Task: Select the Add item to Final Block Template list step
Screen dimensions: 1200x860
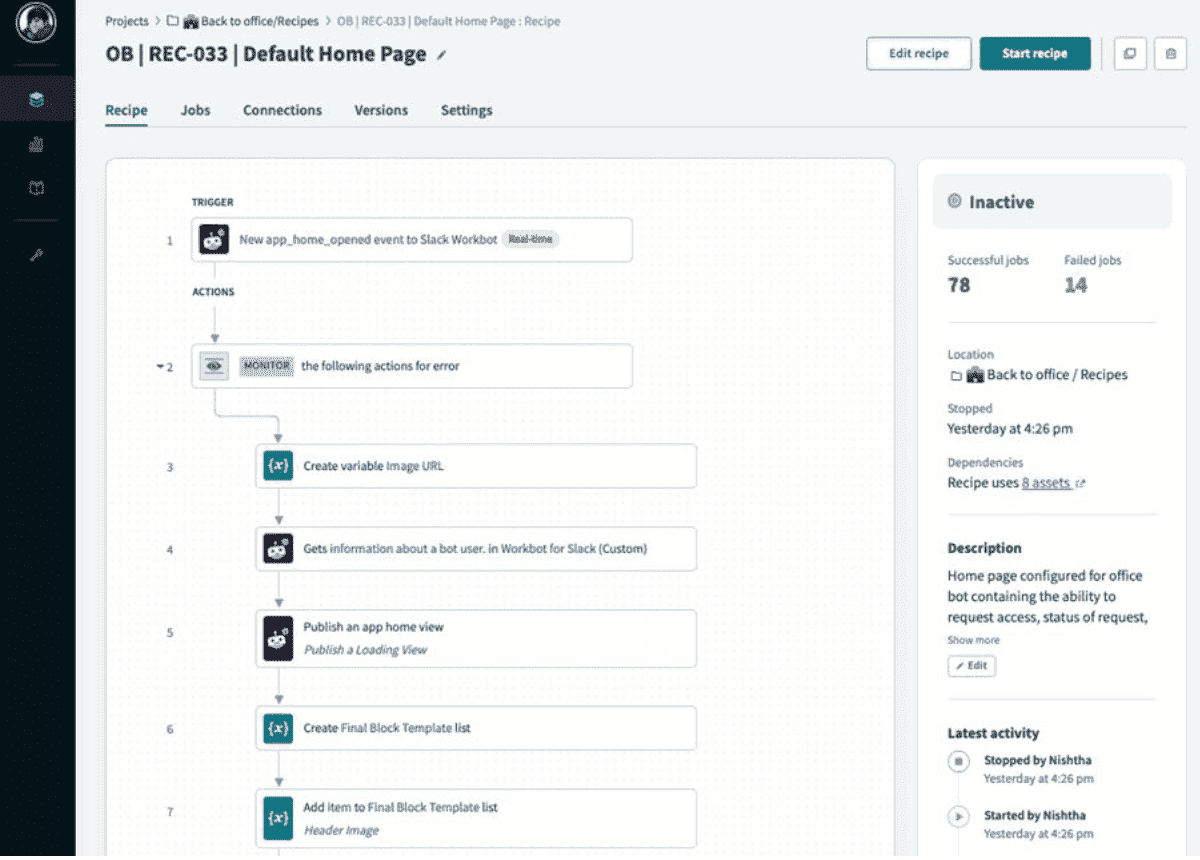Action: pos(476,818)
